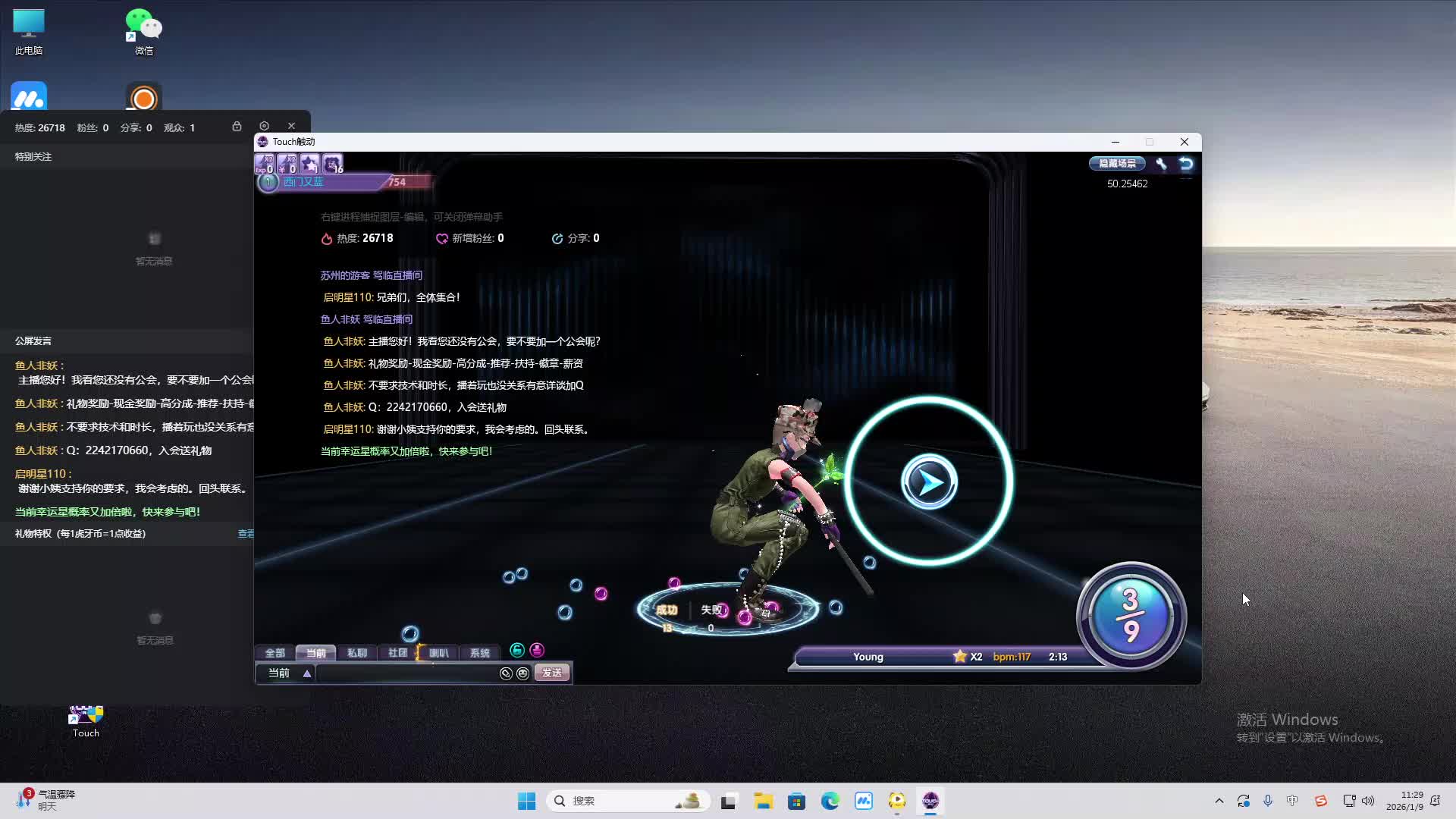1456x819 pixels.
Task: Click the Exp X2 boost icon
Action: (264, 164)
